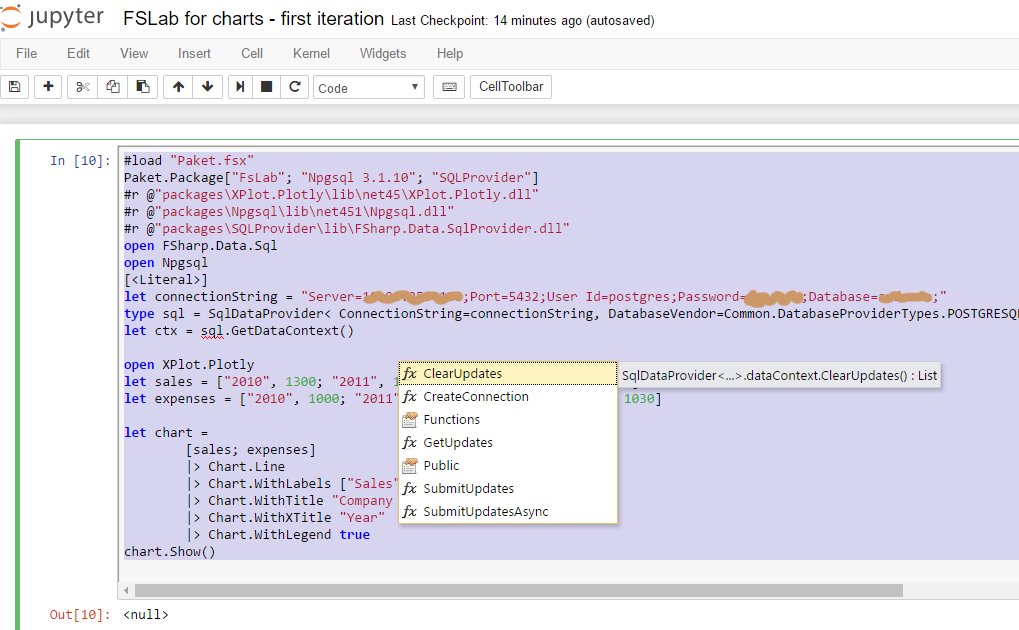Open the command palette keyboard icon
This screenshot has width=1019, height=630.
pos(448,87)
